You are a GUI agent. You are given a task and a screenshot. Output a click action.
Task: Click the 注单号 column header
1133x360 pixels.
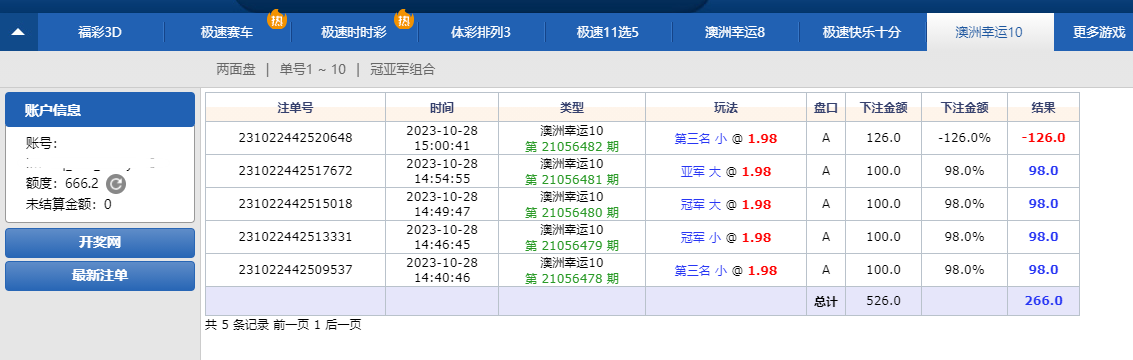point(296,108)
